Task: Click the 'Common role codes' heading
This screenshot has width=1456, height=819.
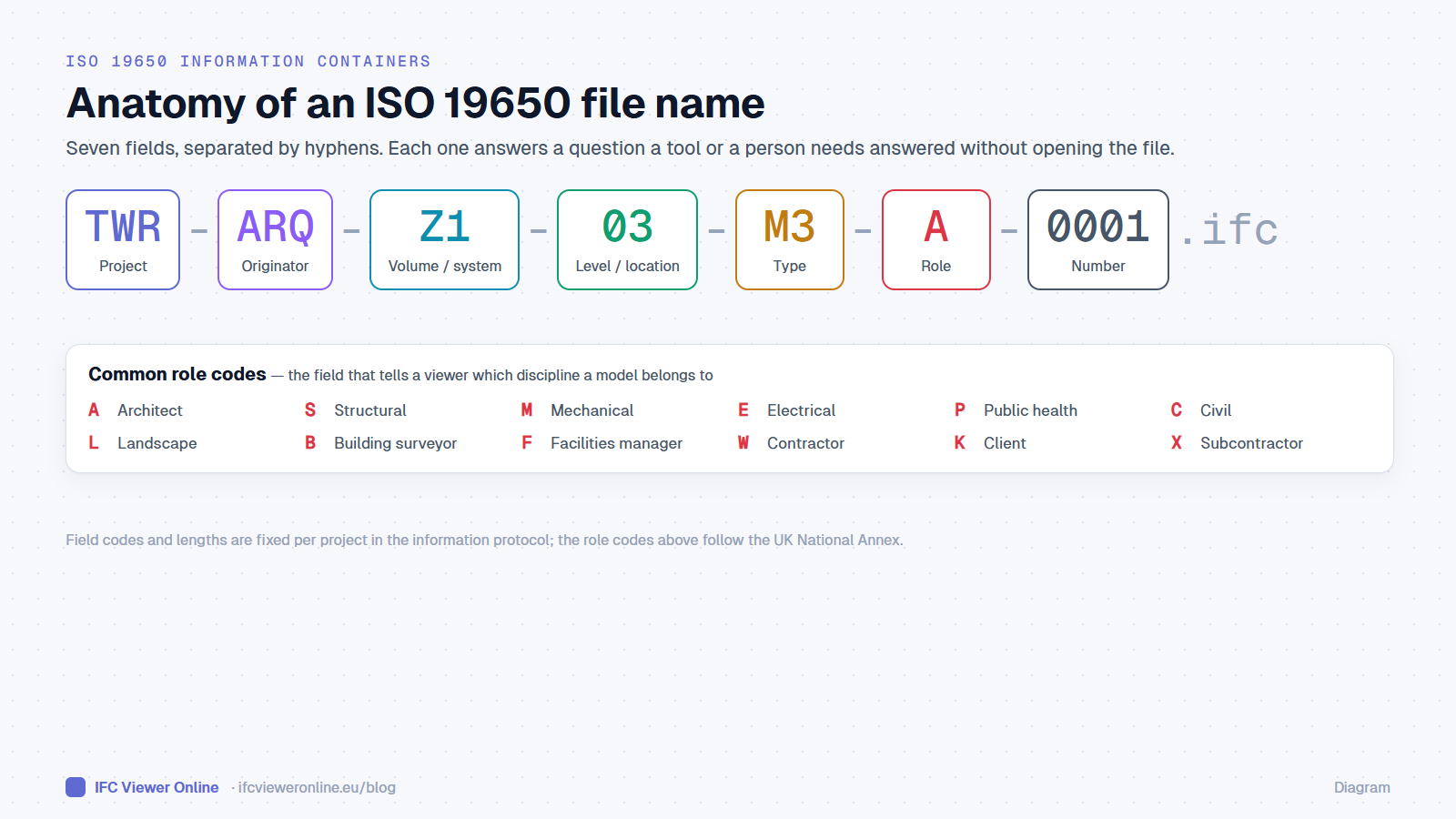Action: click(177, 374)
